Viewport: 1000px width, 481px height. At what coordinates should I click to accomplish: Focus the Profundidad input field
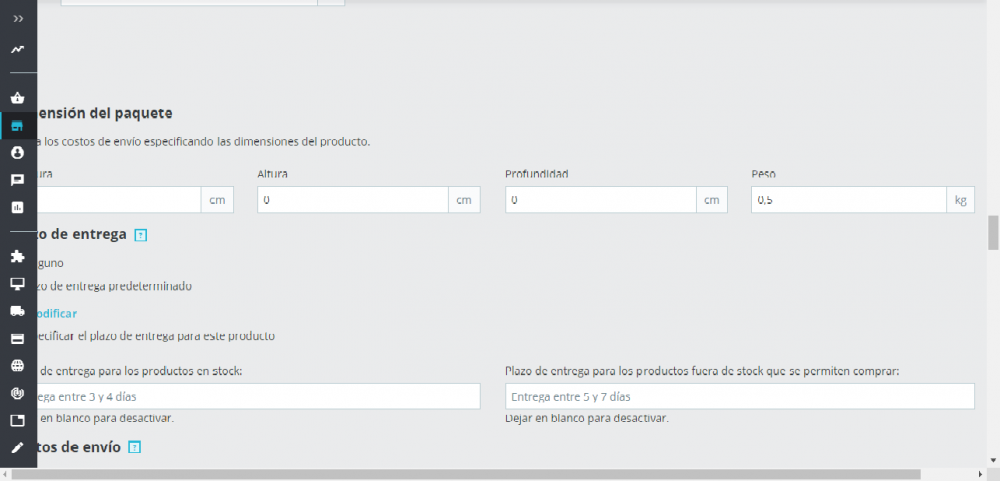(x=601, y=200)
